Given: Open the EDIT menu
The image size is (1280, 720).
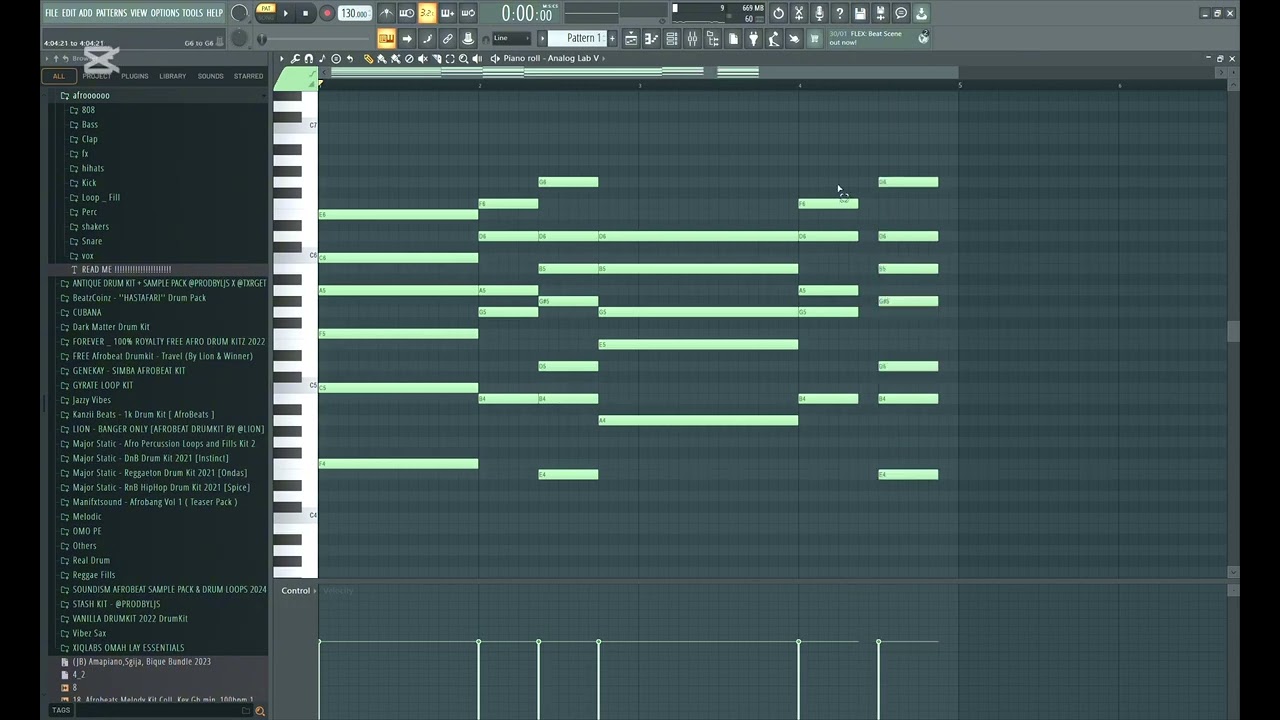Looking at the screenshot, I should pyautogui.click(x=69, y=13).
